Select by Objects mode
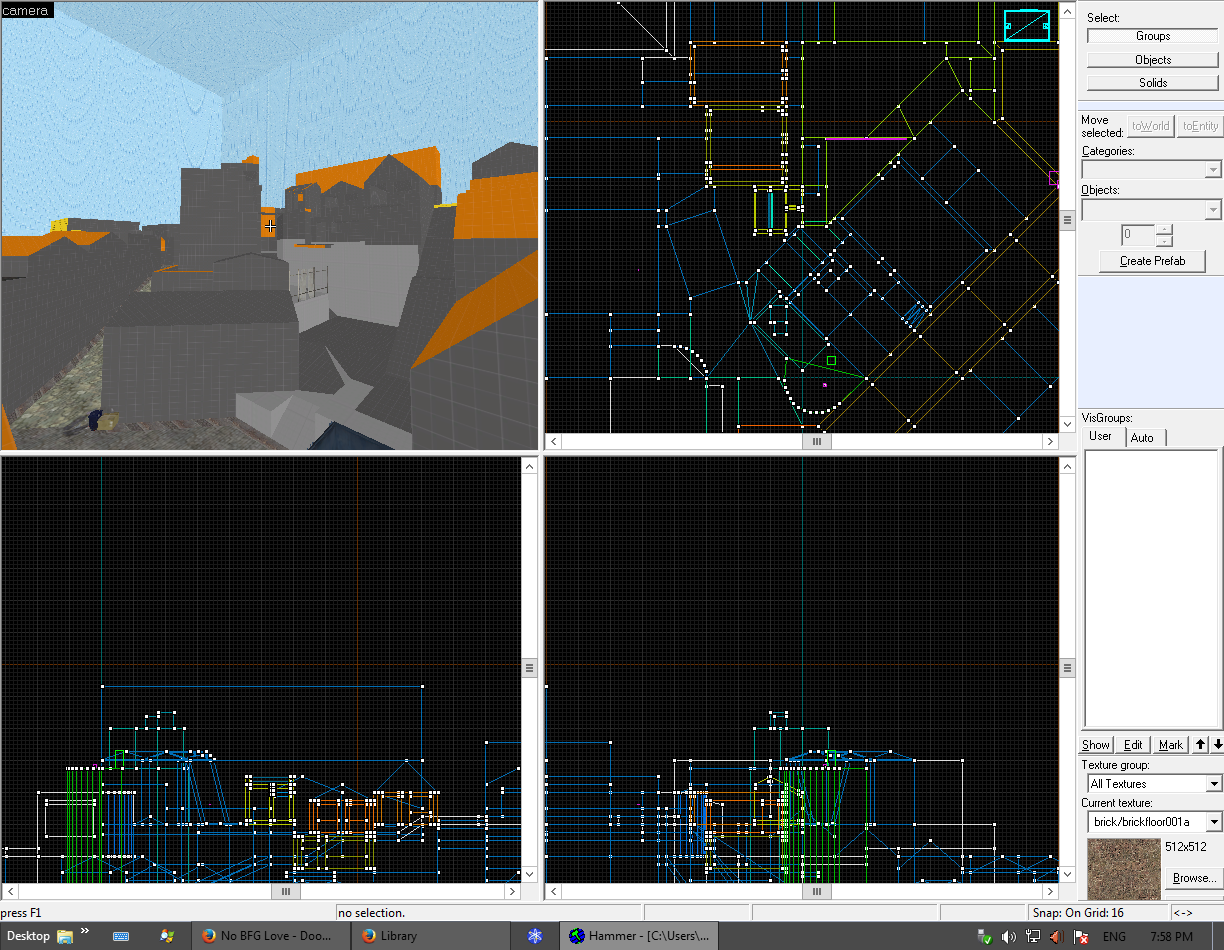This screenshot has height=950, width=1224. pyautogui.click(x=1153, y=60)
